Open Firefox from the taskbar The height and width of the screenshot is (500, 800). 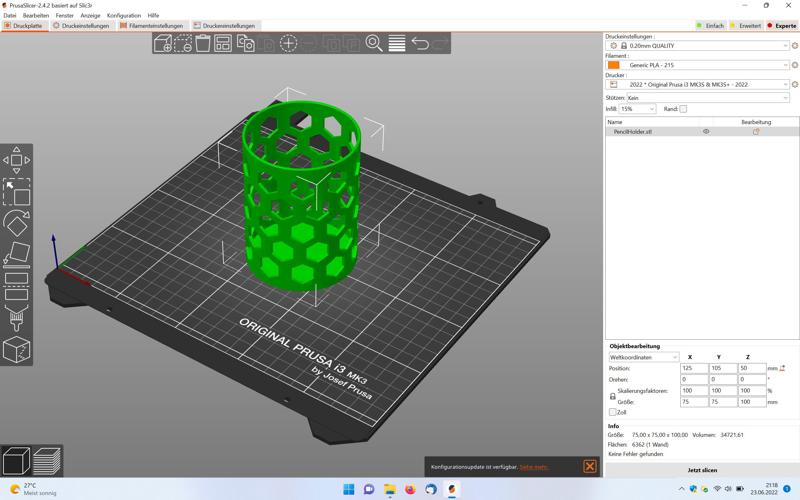click(410, 489)
